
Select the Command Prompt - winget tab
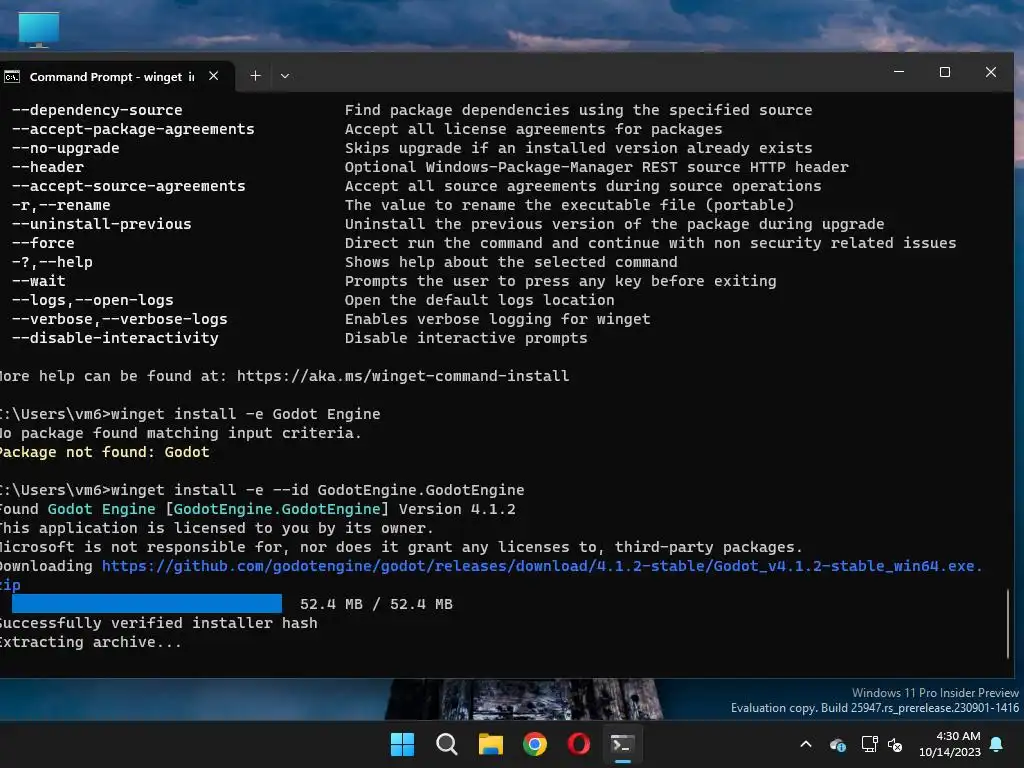(112, 76)
